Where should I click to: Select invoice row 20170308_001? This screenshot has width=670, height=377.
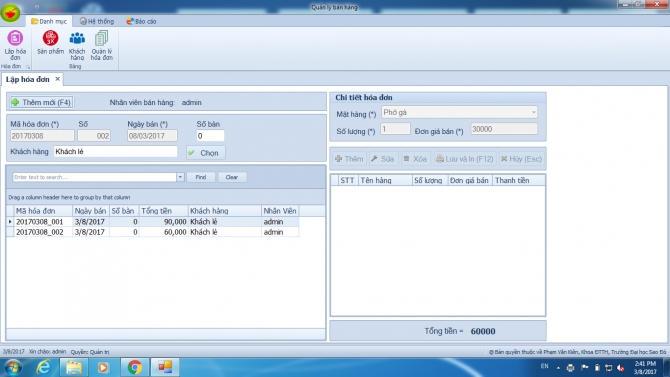pyautogui.click(x=153, y=222)
